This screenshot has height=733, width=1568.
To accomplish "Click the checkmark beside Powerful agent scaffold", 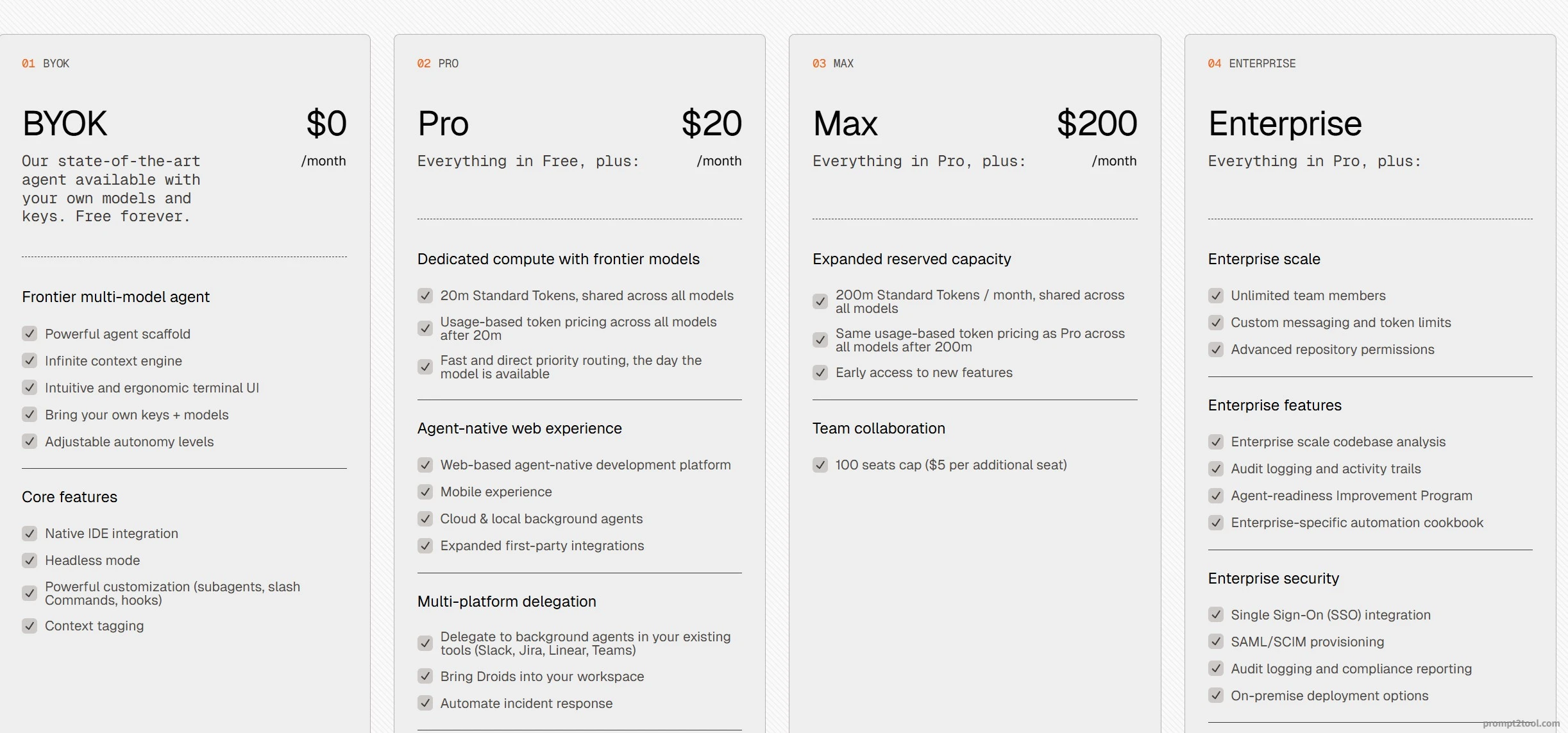I will pyautogui.click(x=30, y=333).
